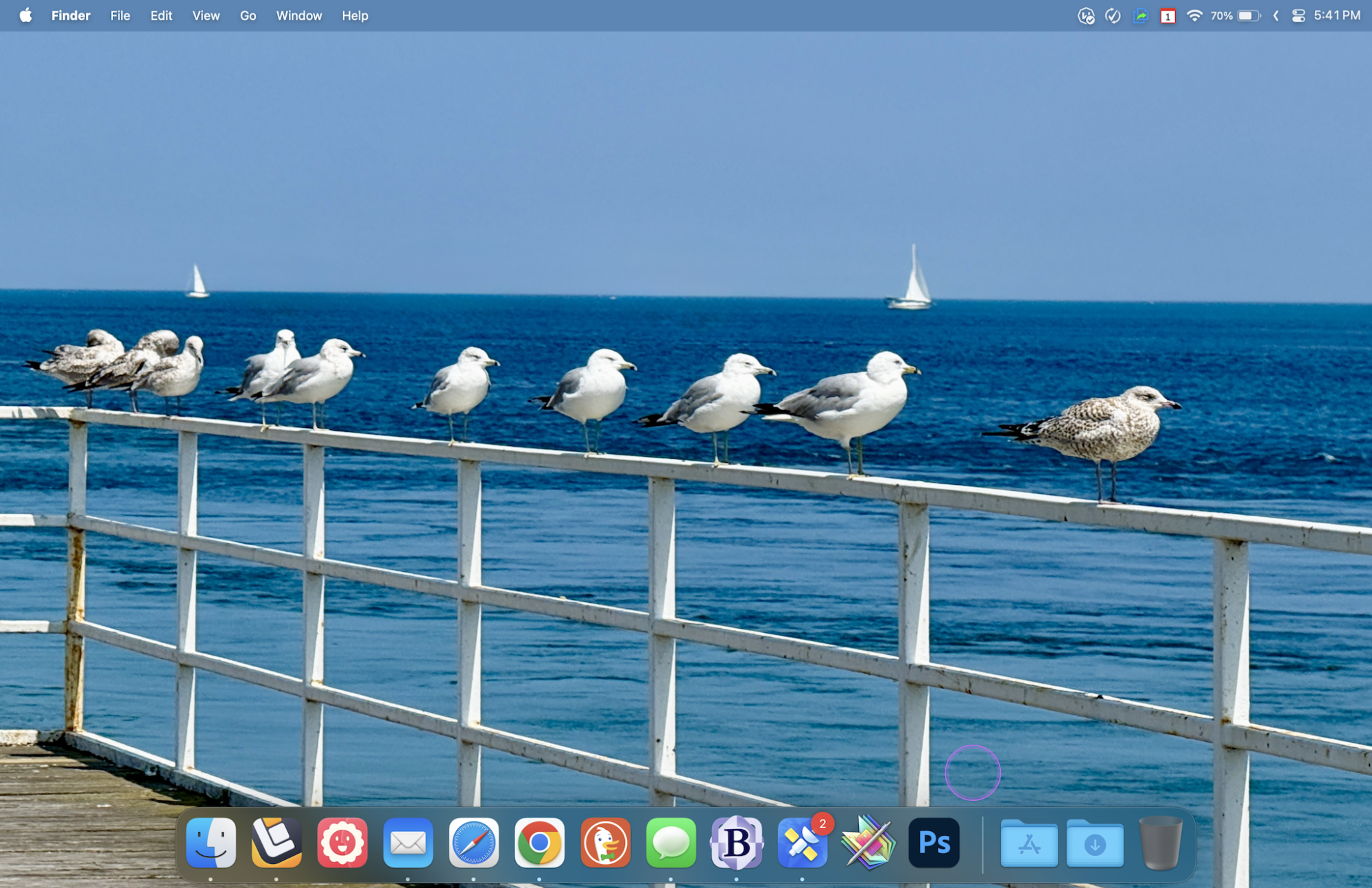This screenshot has width=1372, height=888.
Task: Open the Safari compass icon
Action: (473, 843)
